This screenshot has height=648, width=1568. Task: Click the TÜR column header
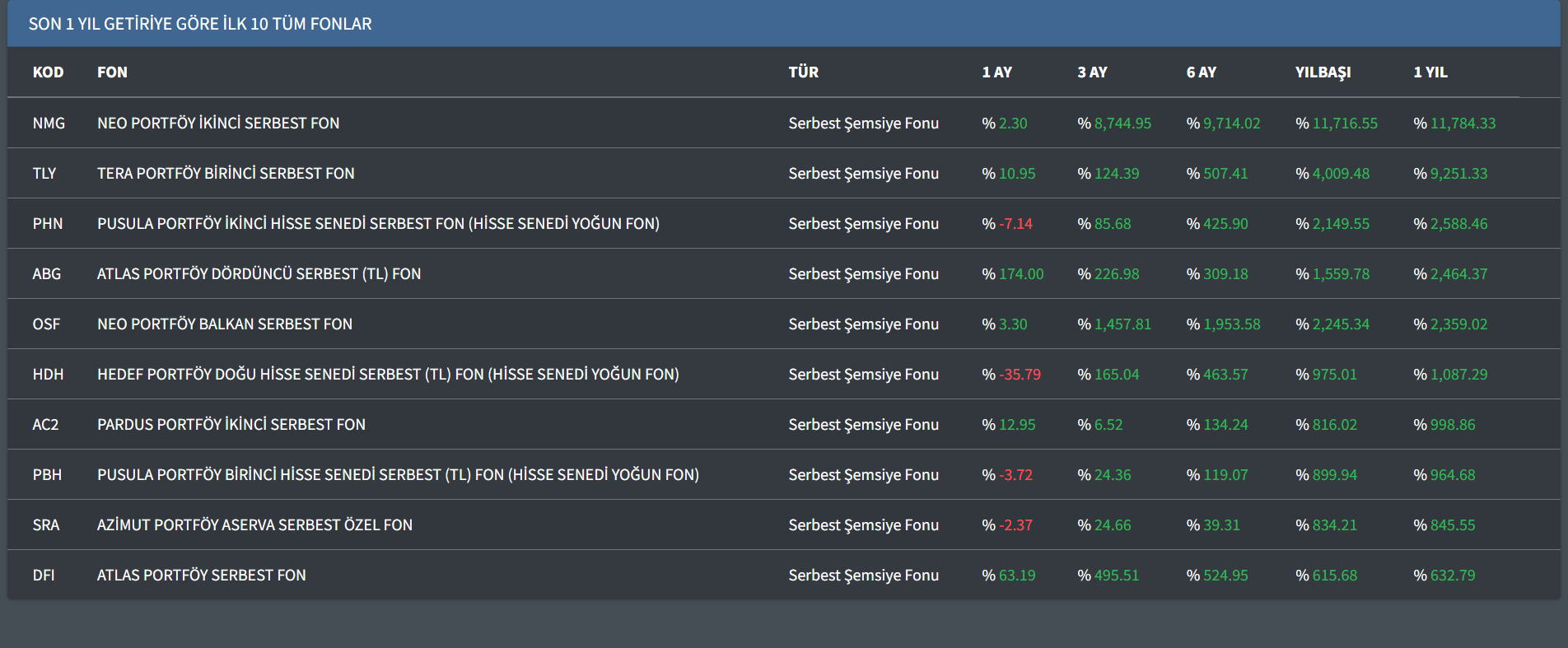(x=803, y=72)
